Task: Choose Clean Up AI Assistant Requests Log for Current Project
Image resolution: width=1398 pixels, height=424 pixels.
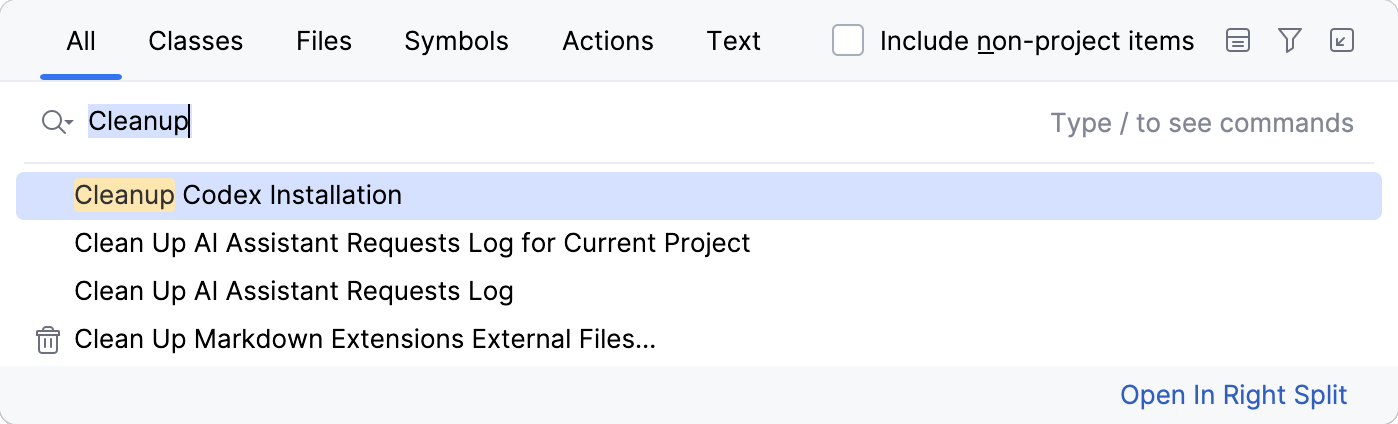Action: coord(412,243)
